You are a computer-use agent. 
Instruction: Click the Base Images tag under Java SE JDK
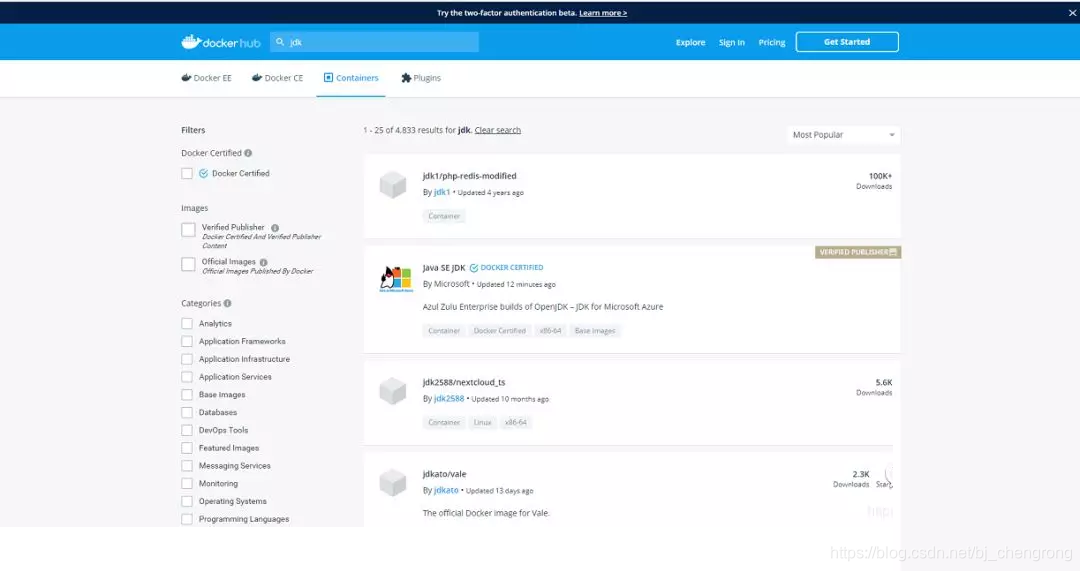point(595,331)
